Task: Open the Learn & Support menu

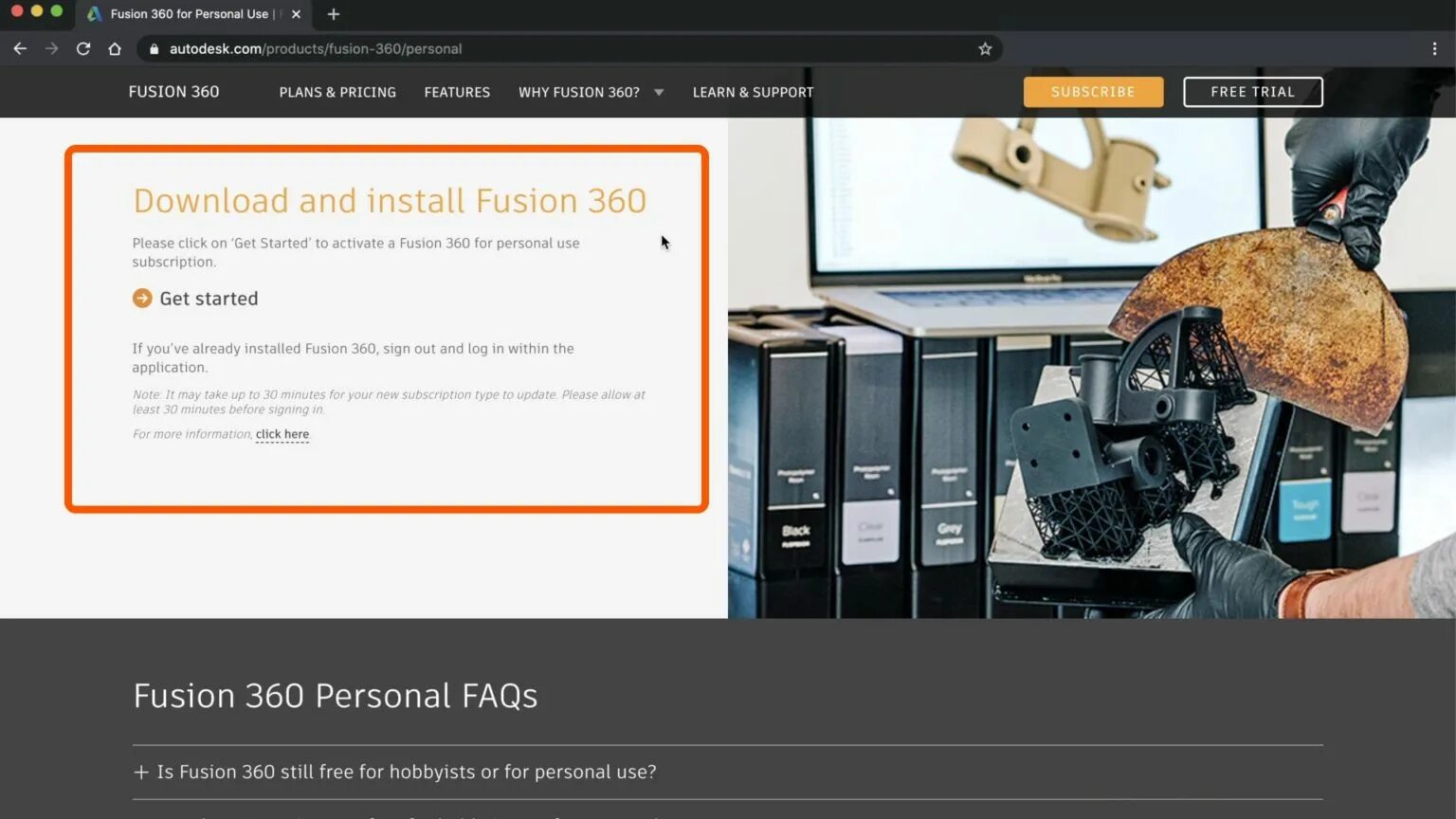Action: pos(753,92)
